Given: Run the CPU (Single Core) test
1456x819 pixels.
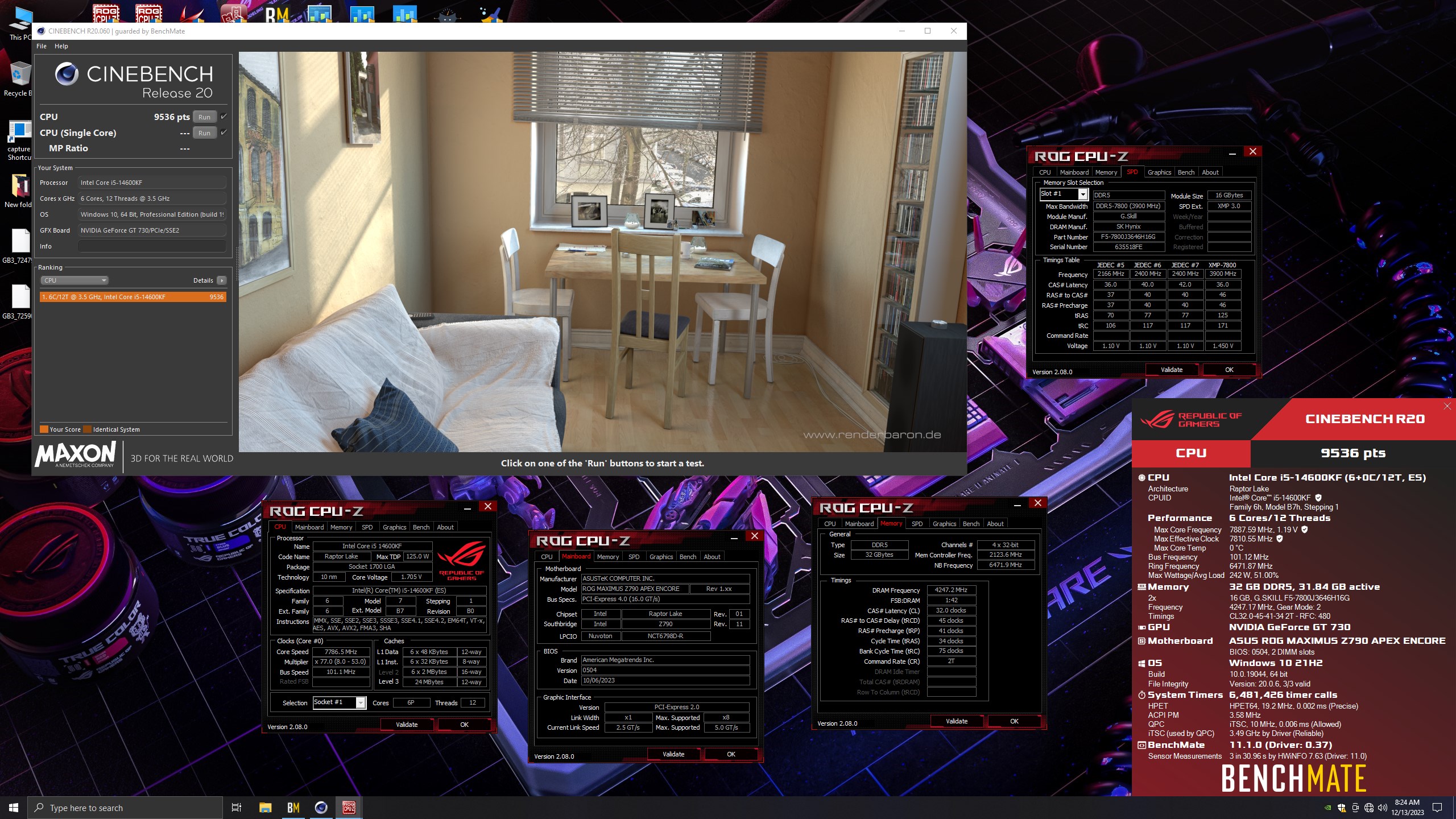Looking at the screenshot, I should [x=204, y=133].
